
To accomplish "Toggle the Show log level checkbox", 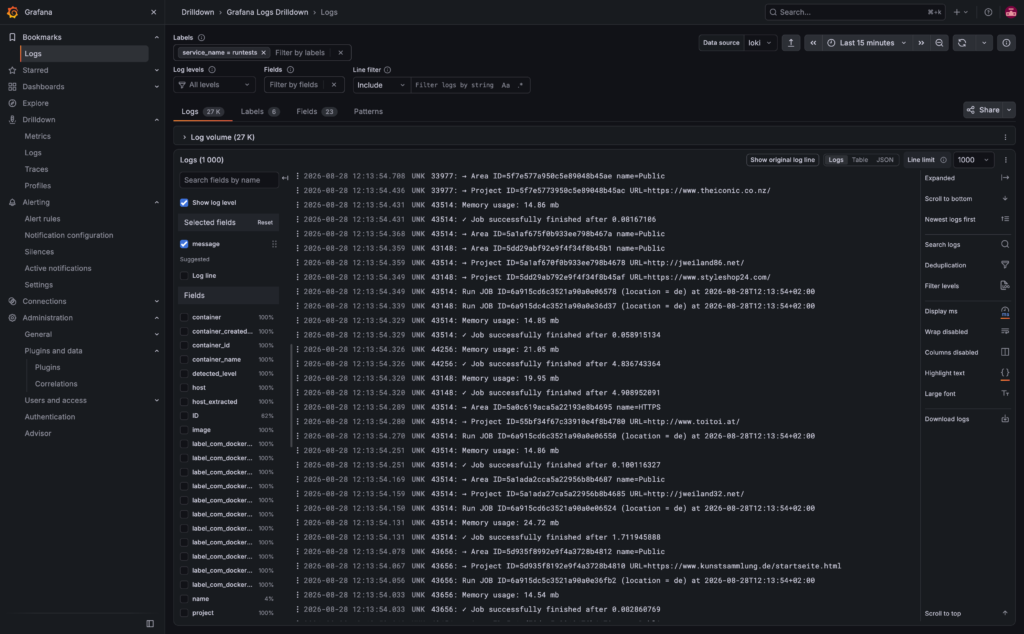I will point(184,202).
